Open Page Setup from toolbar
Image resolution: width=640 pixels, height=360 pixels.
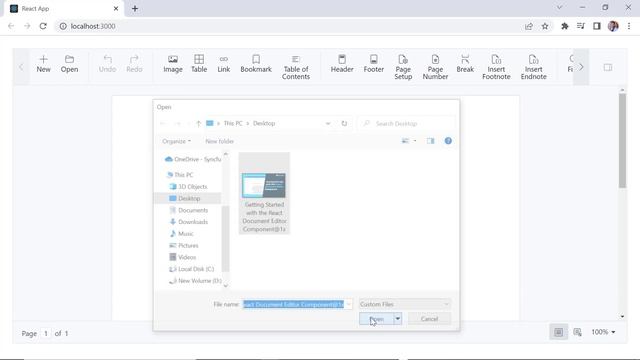(403, 67)
